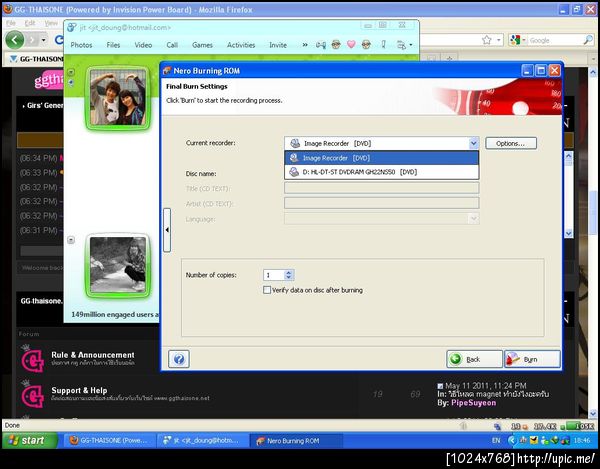Select Image Recorder [DVD] in the list
Screen dimensions: 600x469
pyautogui.click(x=382, y=158)
